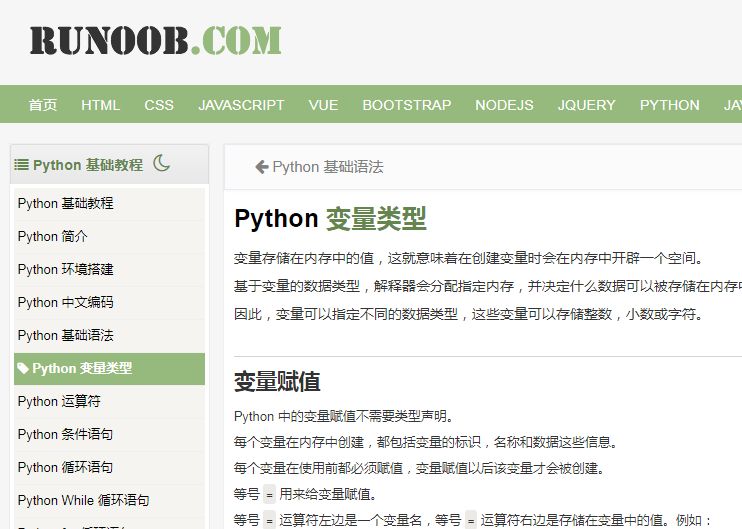Click the line Python 中的变量赋值不需要类型声明

pyautogui.click(x=344, y=416)
